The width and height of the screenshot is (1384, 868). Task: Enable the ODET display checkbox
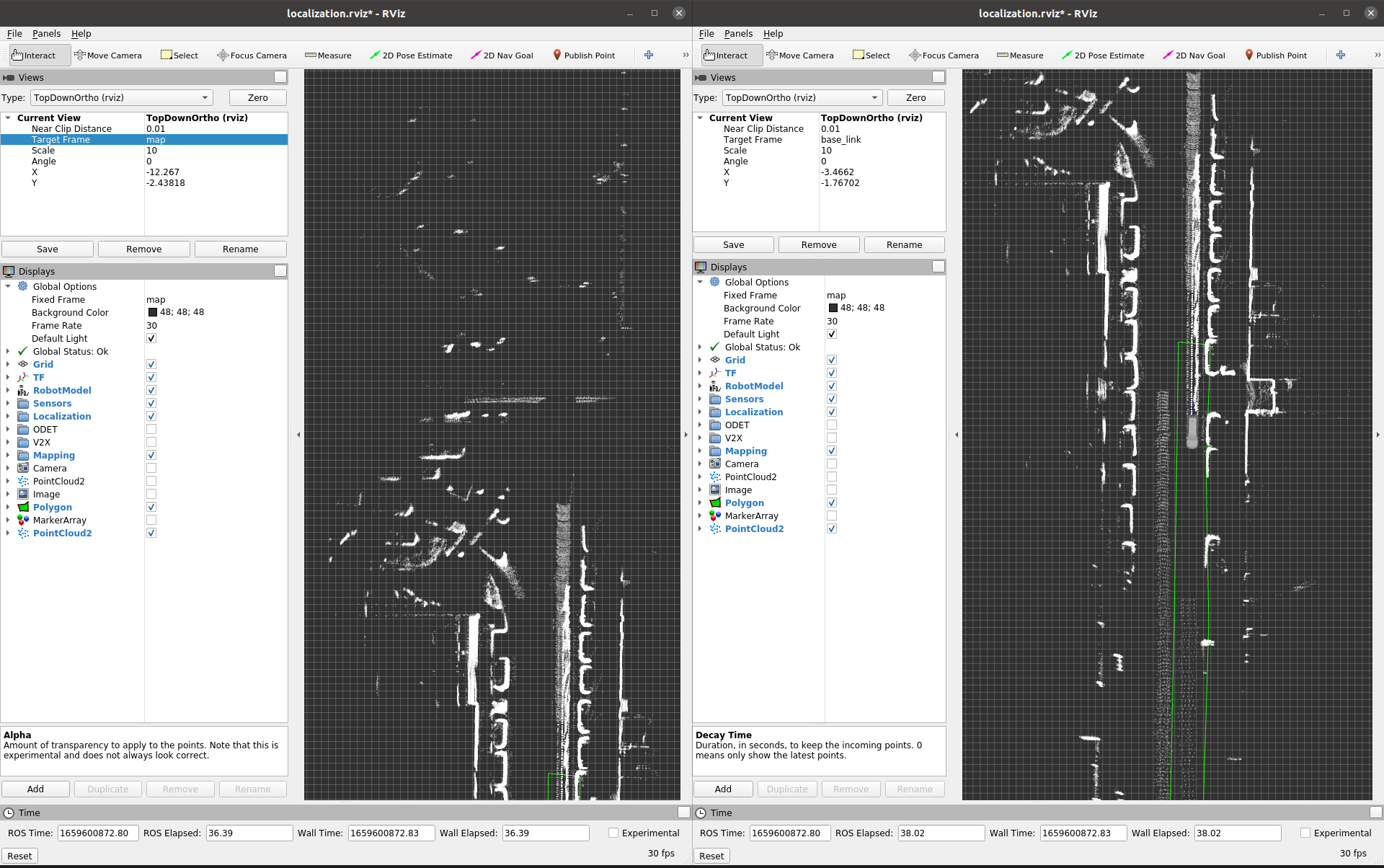(x=151, y=429)
